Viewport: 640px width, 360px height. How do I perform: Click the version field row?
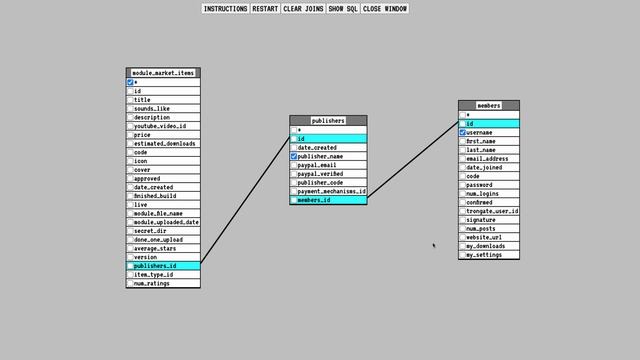163,257
